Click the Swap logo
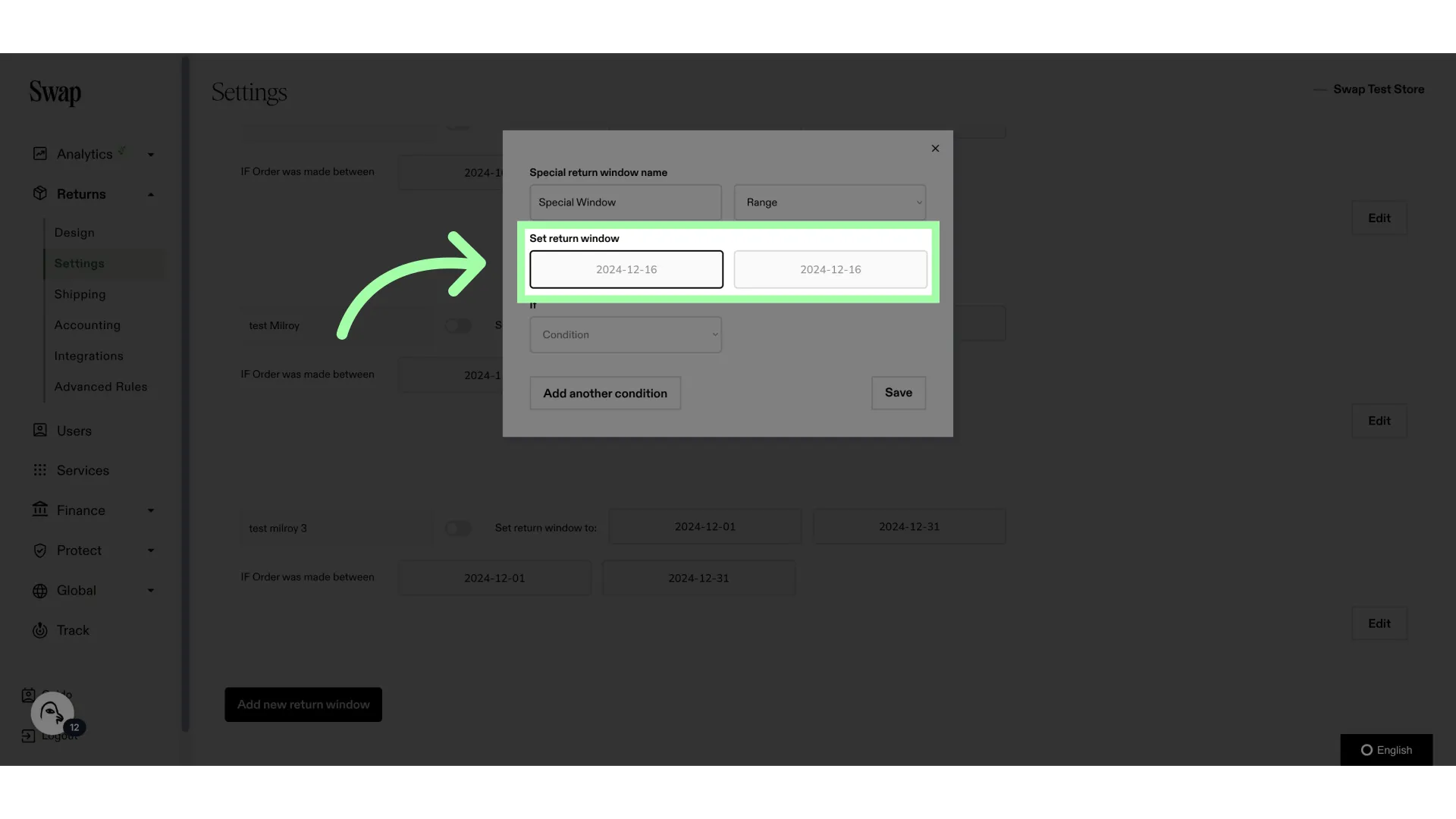1456x819 pixels. pos(55,93)
